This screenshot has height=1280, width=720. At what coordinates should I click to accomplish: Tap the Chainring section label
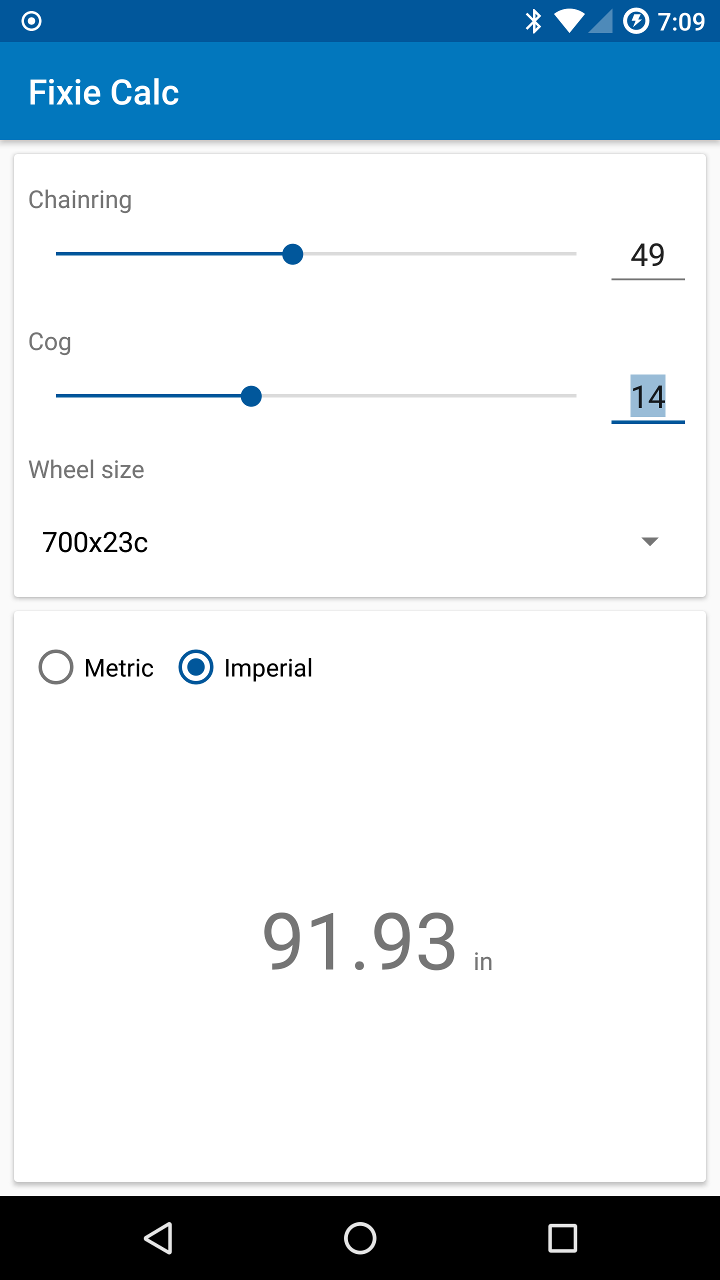[80, 199]
